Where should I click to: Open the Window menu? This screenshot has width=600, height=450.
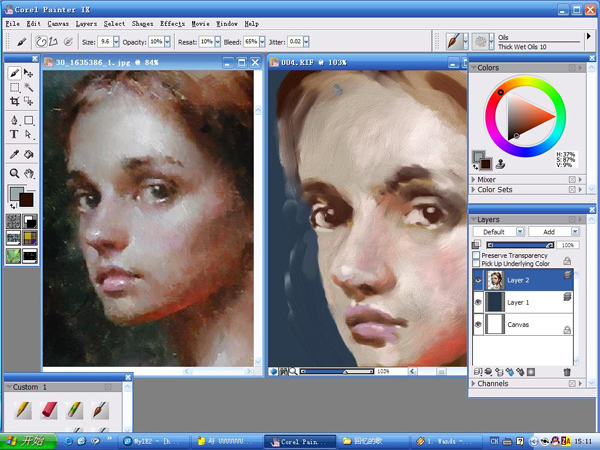click(x=227, y=24)
